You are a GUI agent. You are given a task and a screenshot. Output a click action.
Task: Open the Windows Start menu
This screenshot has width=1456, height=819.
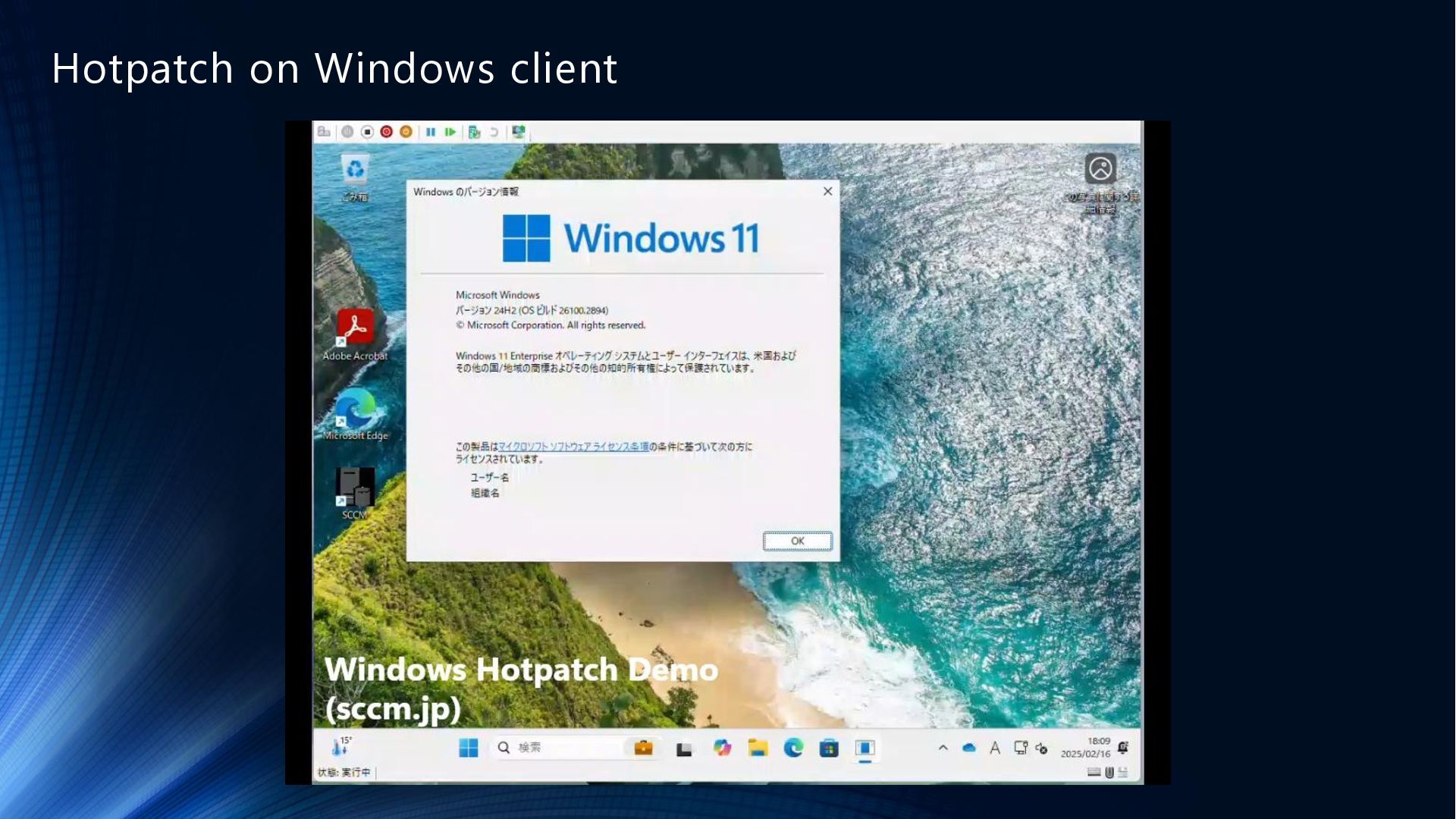[x=469, y=748]
